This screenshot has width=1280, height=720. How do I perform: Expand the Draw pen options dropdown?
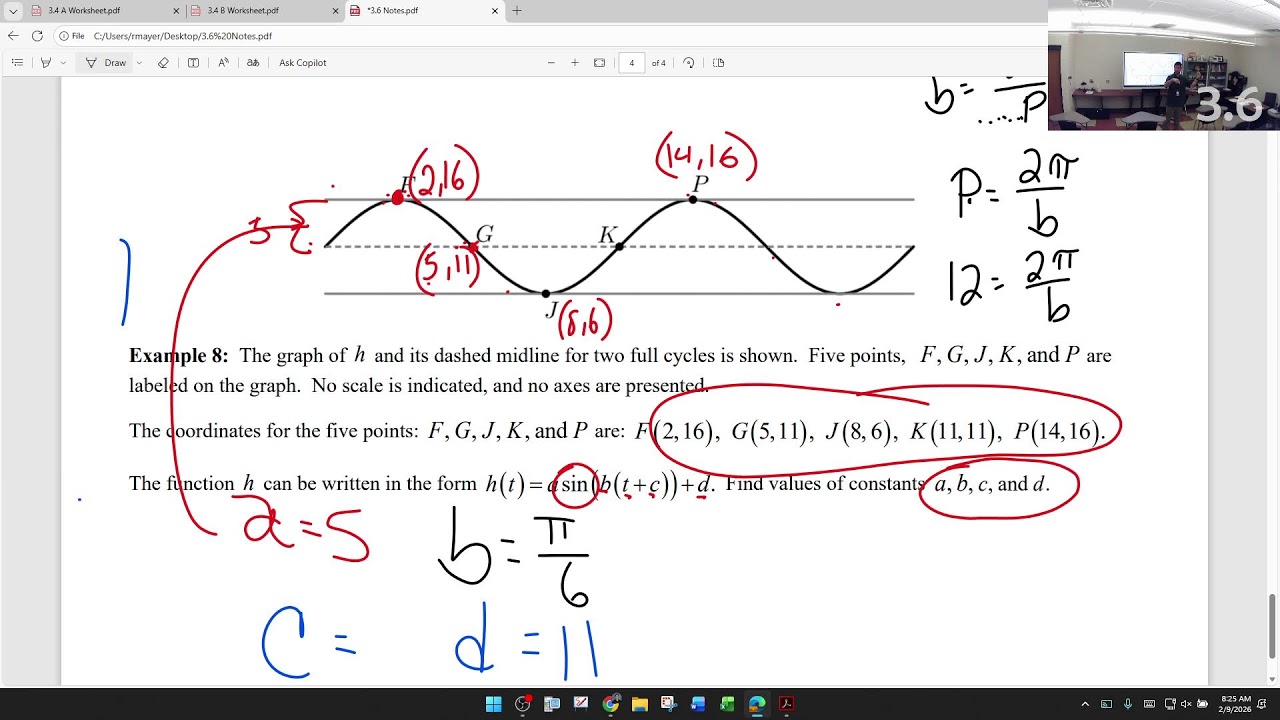(x=139, y=62)
